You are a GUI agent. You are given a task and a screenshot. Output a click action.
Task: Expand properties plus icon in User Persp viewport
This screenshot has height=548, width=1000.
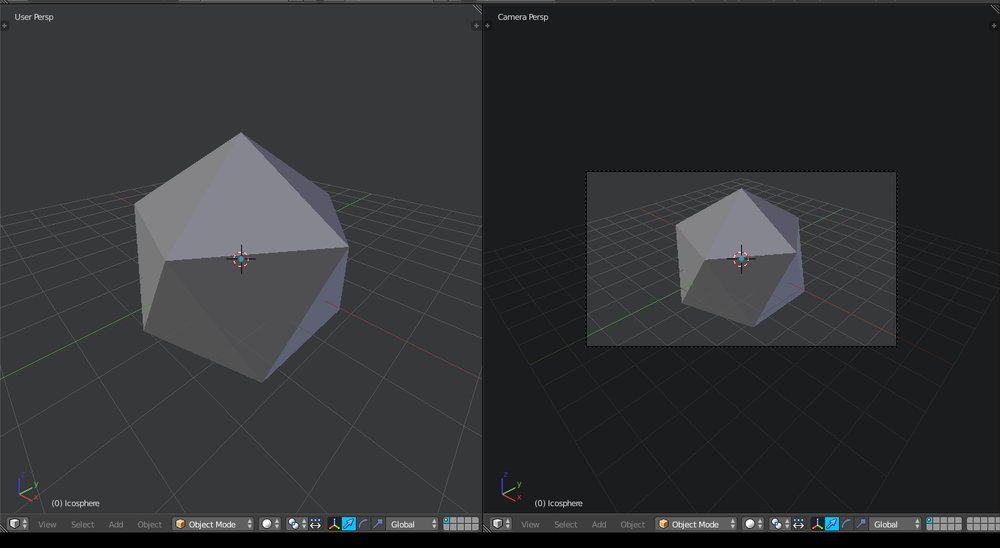click(x=476, y=26)
